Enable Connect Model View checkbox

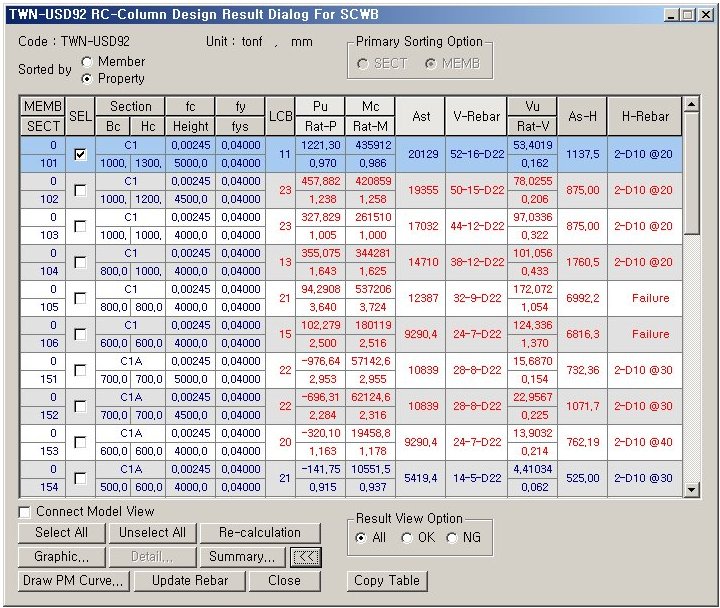tap(25, 512)
